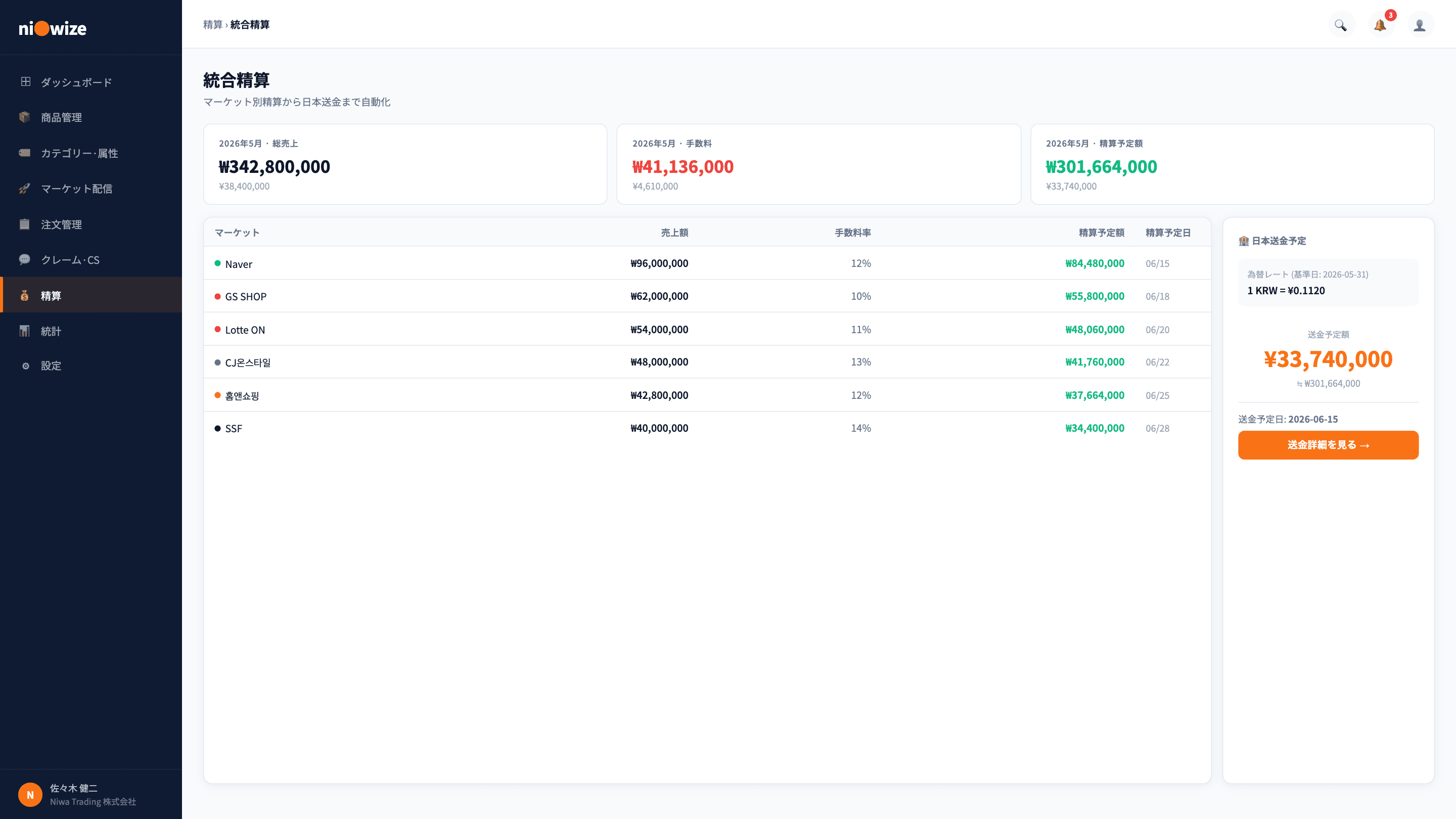The image size is (1456, 819).
Task: Click the niowize logo
Action: [53, 28]
